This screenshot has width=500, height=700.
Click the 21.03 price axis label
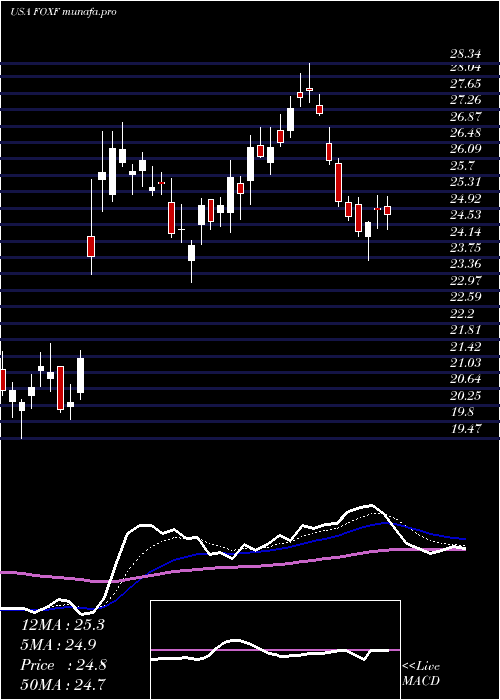466,362
